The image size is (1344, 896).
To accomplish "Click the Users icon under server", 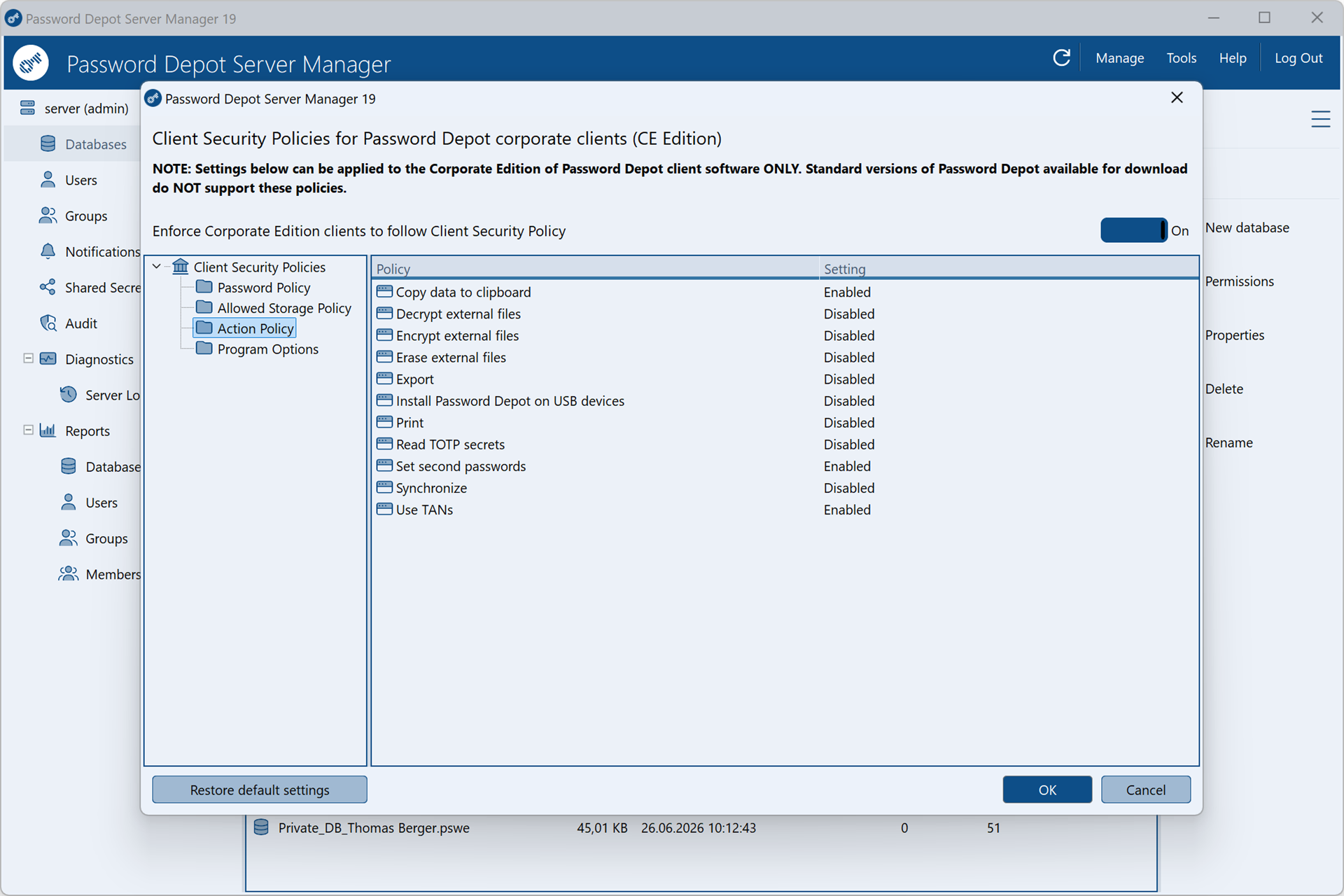I will 48,180.
